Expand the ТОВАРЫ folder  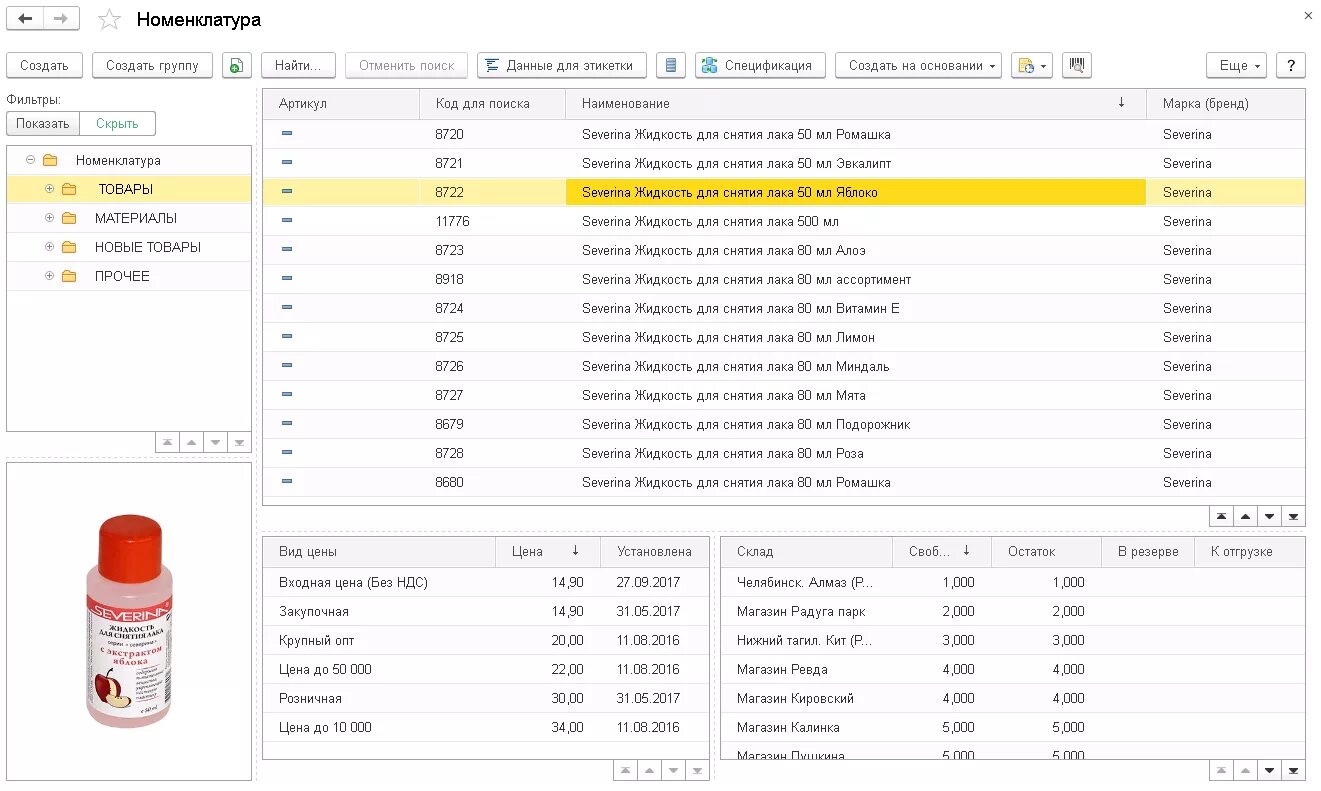[x=49, y=189]
